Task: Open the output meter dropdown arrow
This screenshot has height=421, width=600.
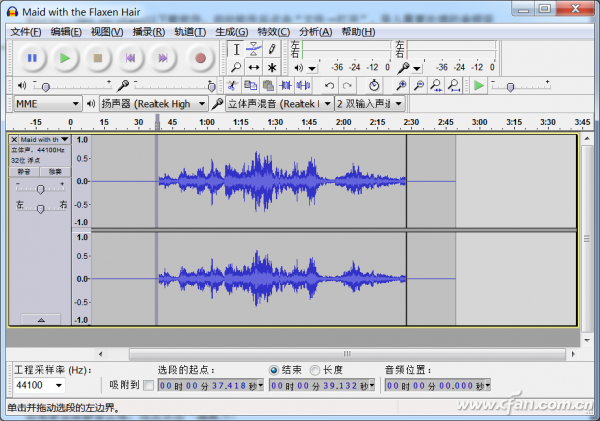Action: click(312, 69)
